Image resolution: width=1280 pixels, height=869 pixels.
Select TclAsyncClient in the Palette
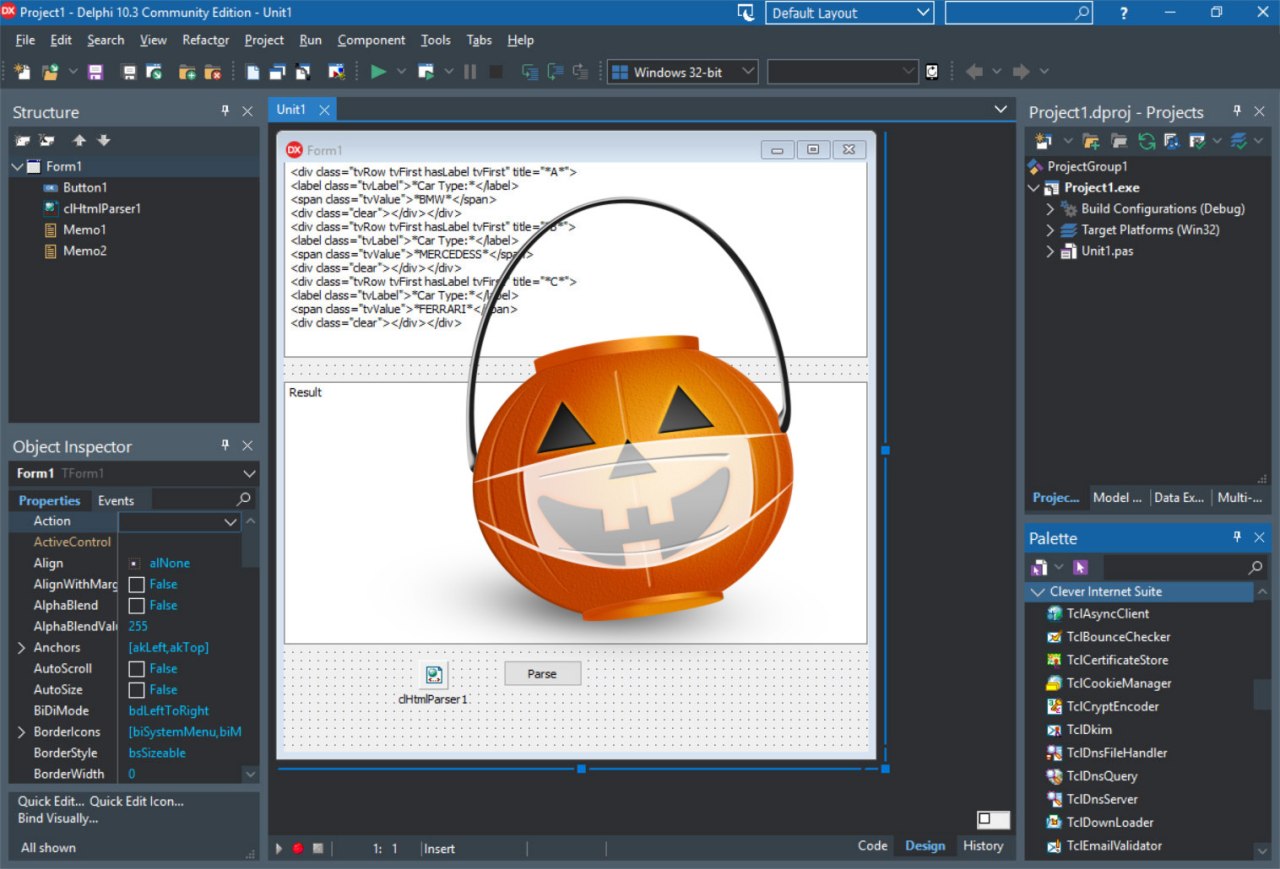point(1107,614)
